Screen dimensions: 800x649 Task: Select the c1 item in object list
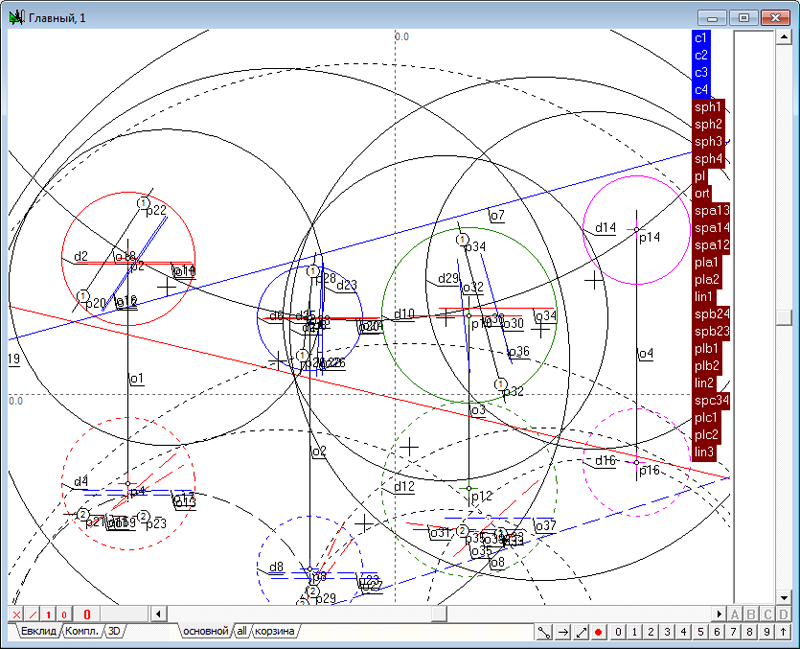701,38
